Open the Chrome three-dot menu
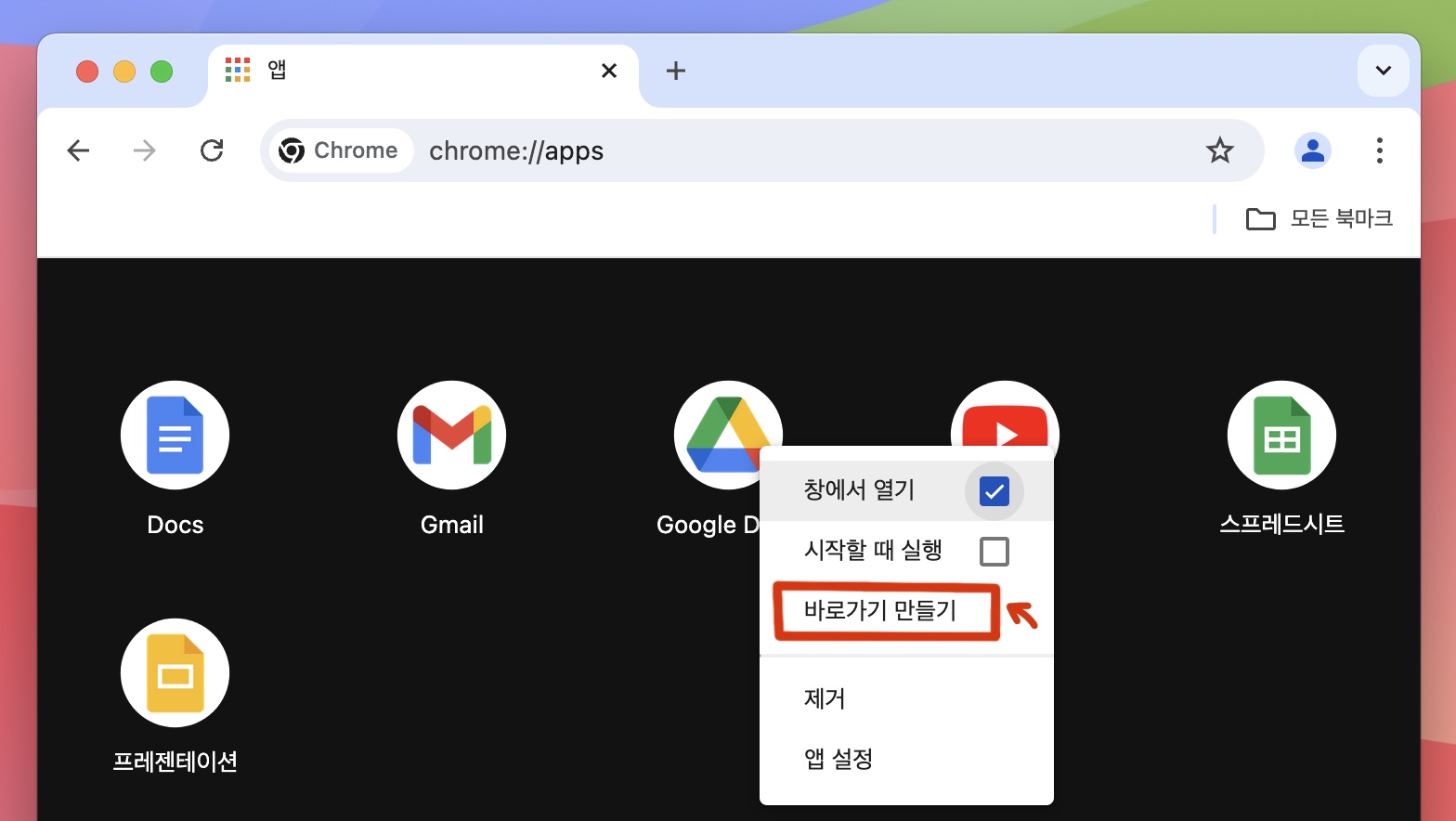 (1380, 150)
